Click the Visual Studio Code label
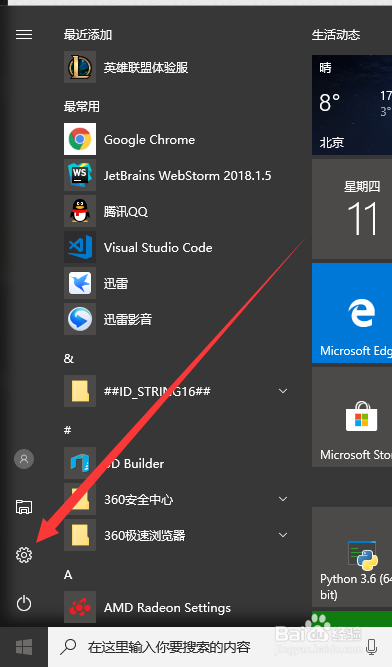The width and height of the screenshot is (392, 667). pos(158,248)
